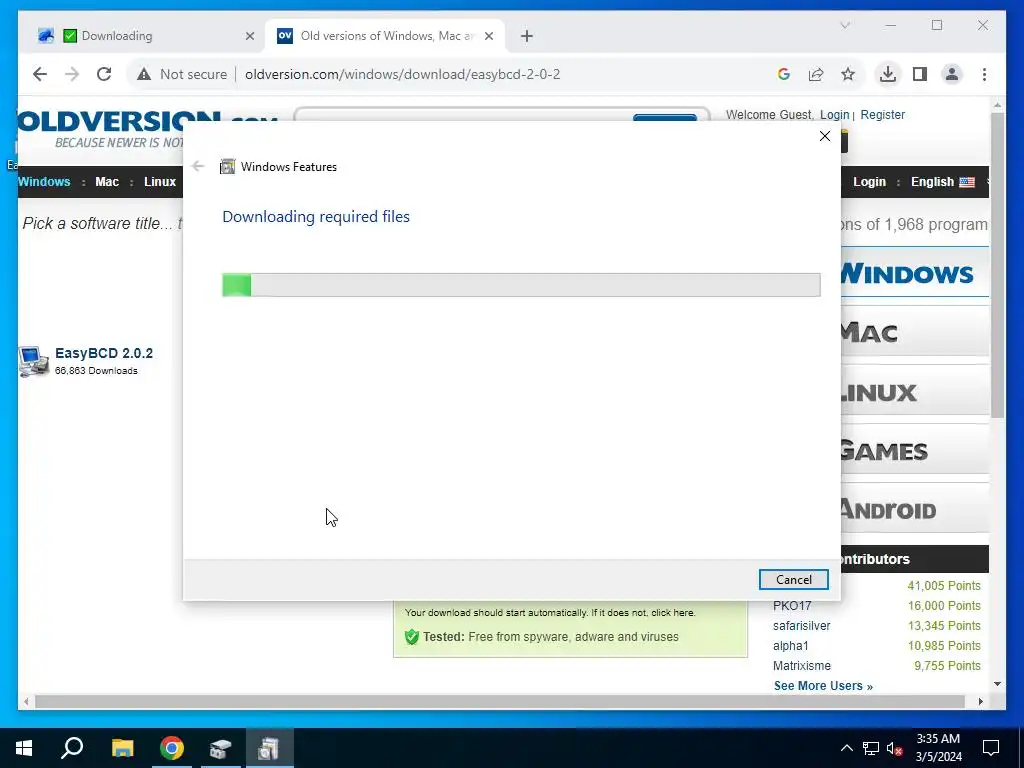
Task: Open contributor alpha1
Action: tap(790, 646)
